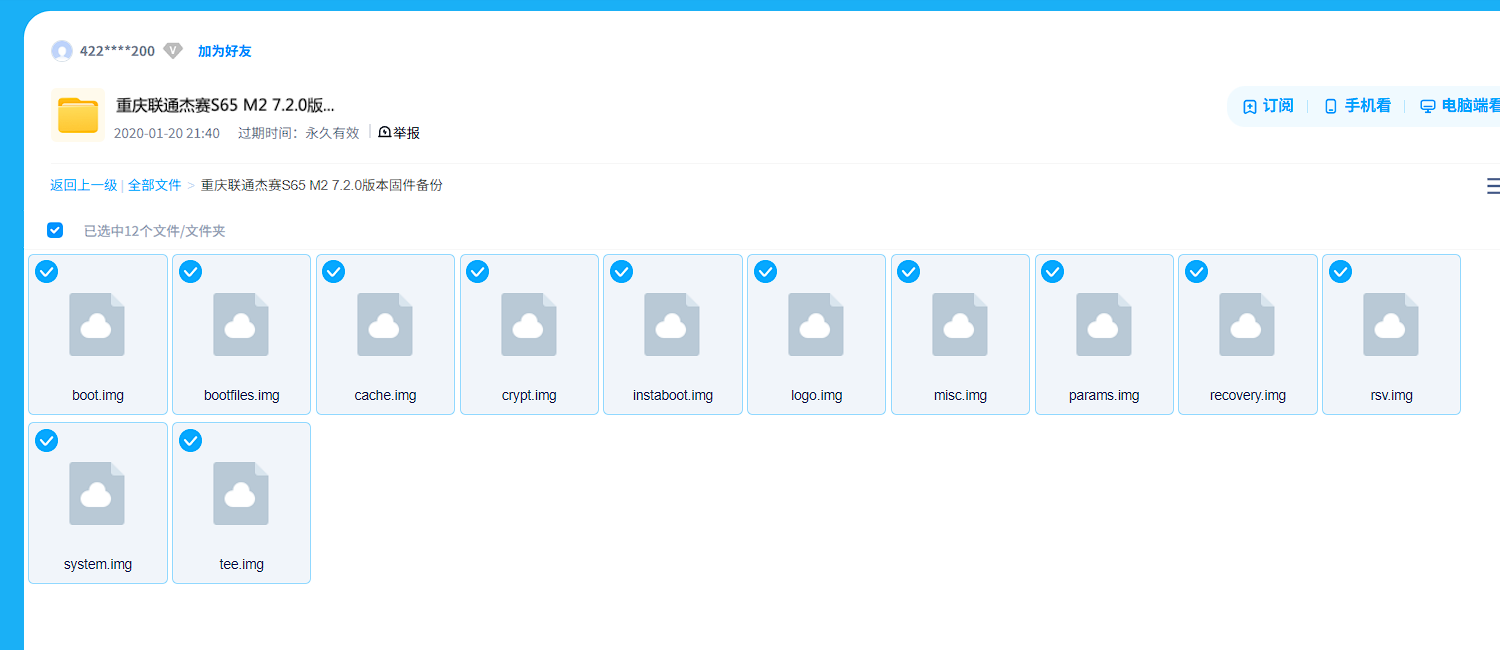This screenshot has height=650, width=1500.
Task: Toggle the select-all files checkbox
Action: (x=55, y=230)
